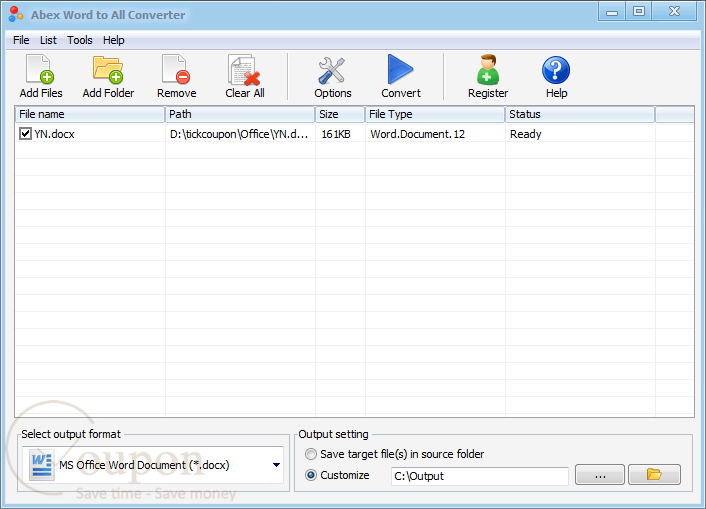Screen dimensions: 706x509
Task: Select Save target file(s) in source folder
Action: click(x=311, y=454)
